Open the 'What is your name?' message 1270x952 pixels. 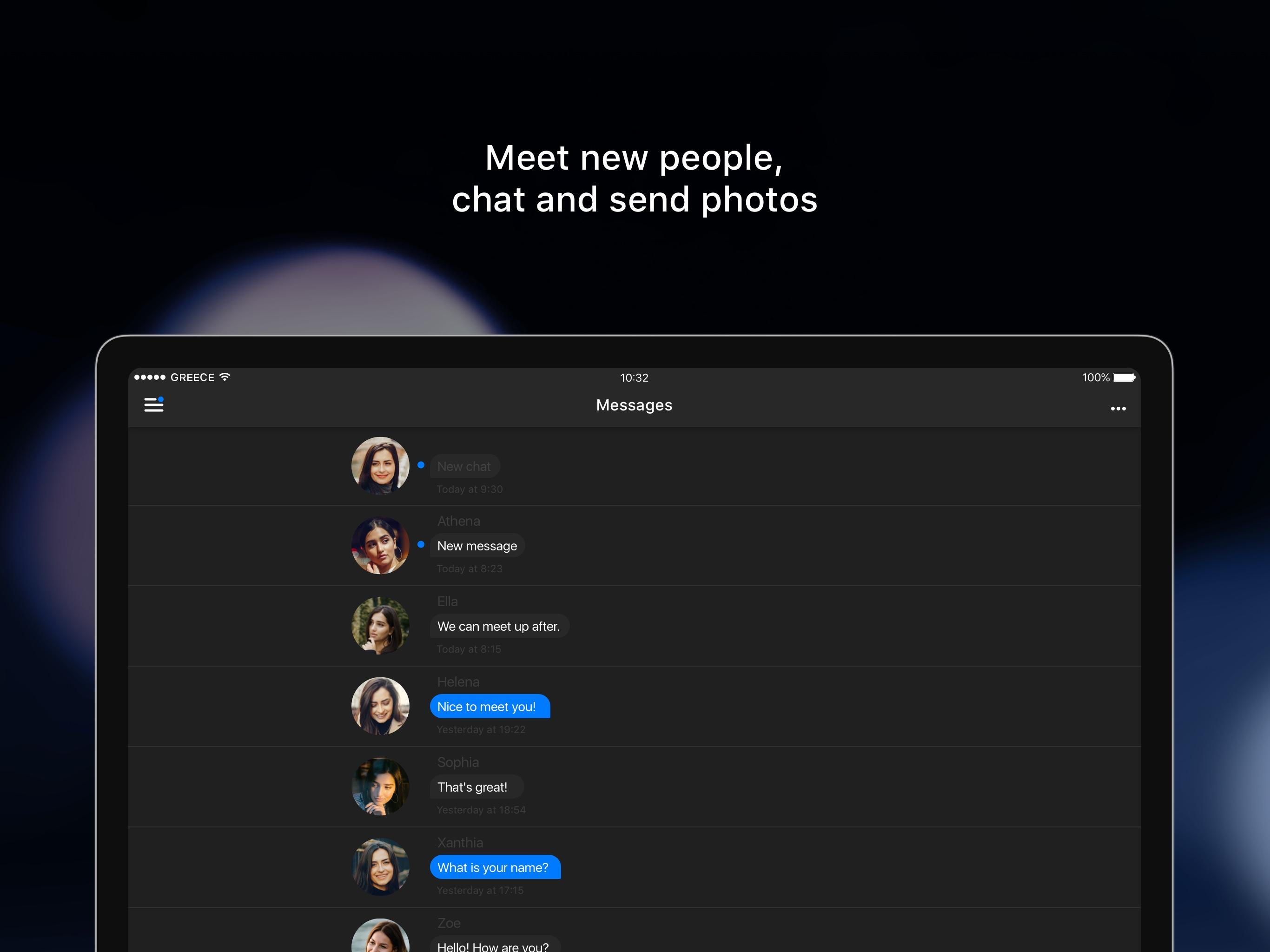[x=495, y=867]
